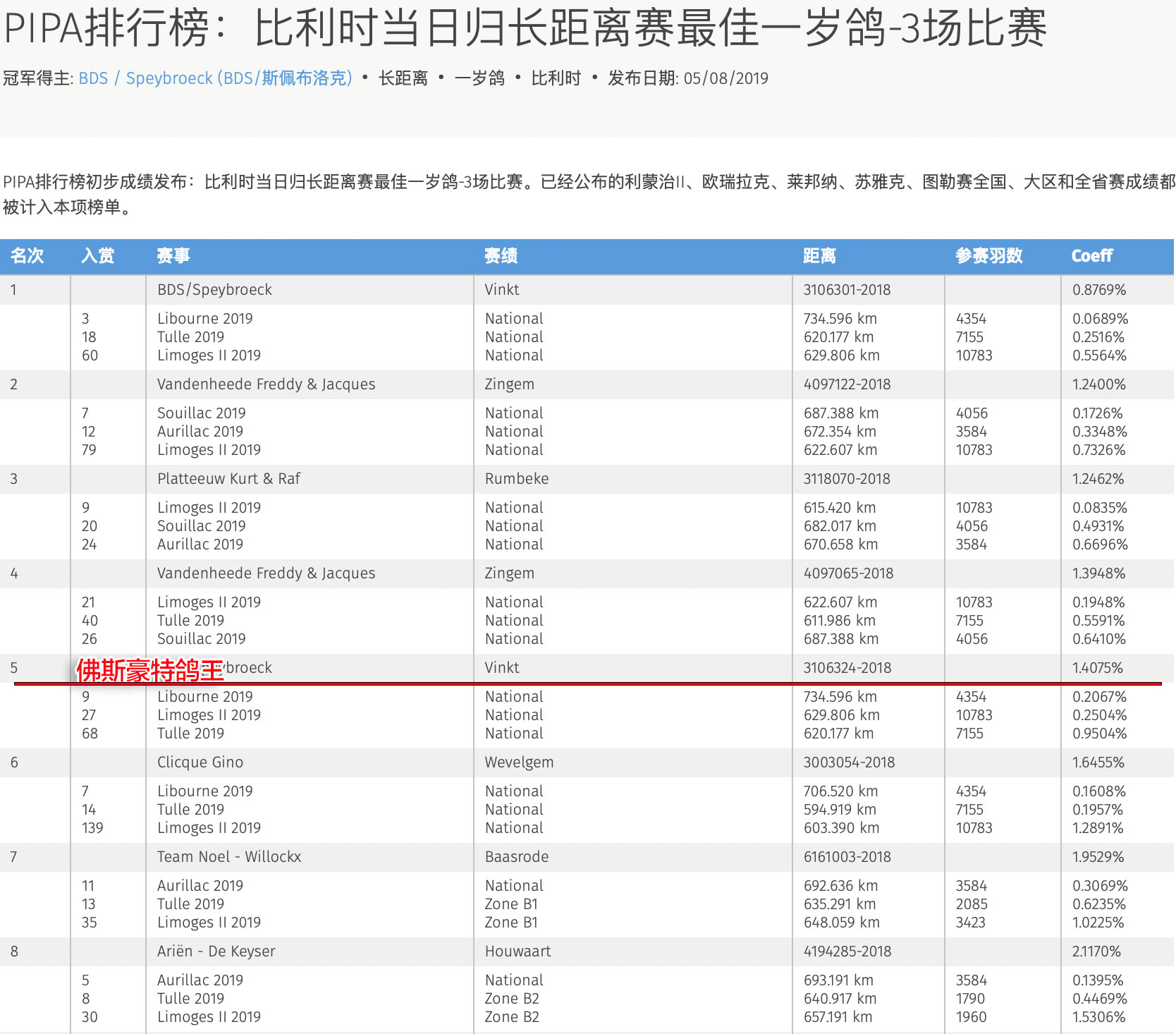Select coefficient 1.5306% value
This screenshot has width=1176, height=1034.
click(x=1098, y=1017)
